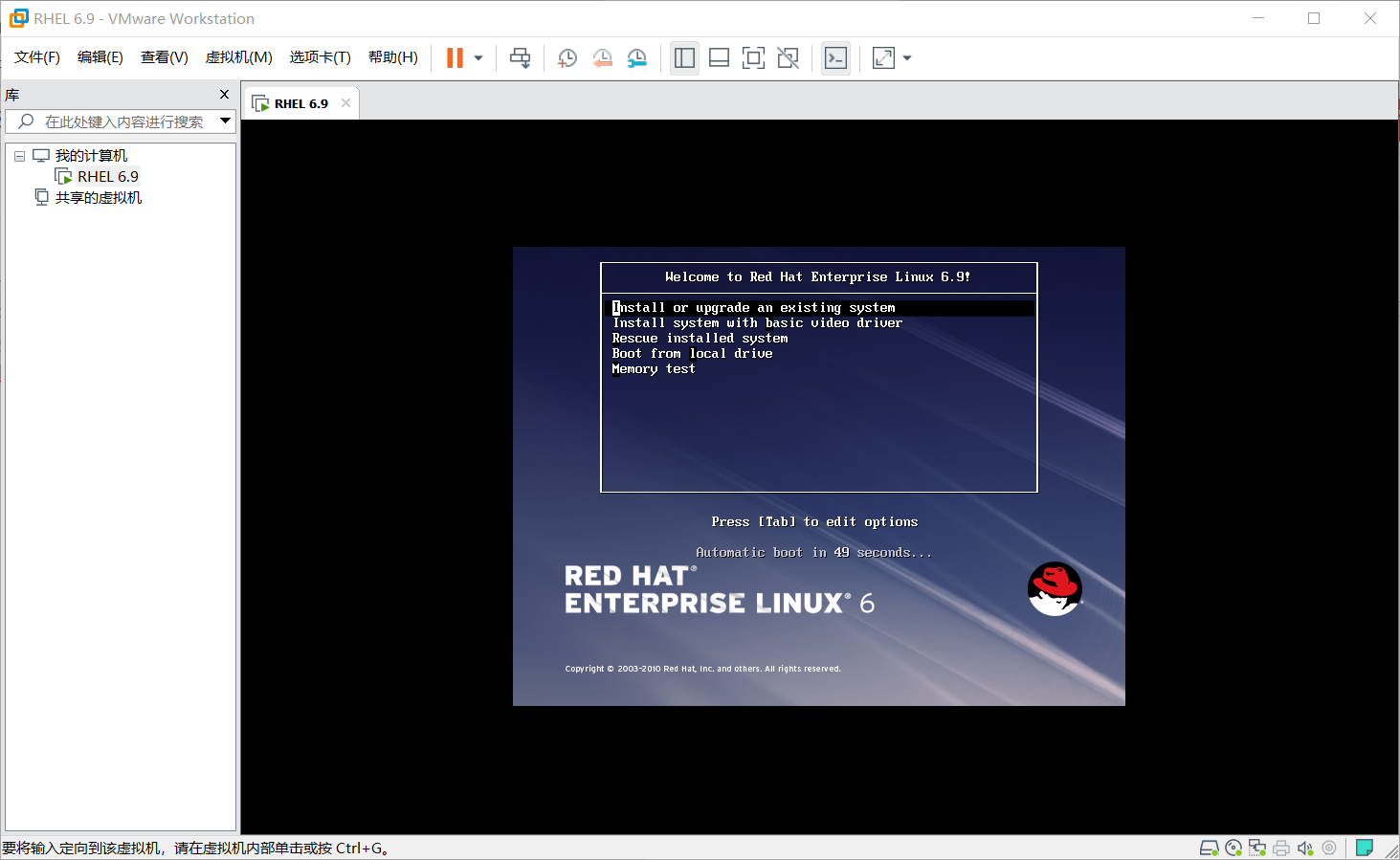Select 'Install system with basic video driver'
The image size is (1400, 860).
click(x=757, y=323)
